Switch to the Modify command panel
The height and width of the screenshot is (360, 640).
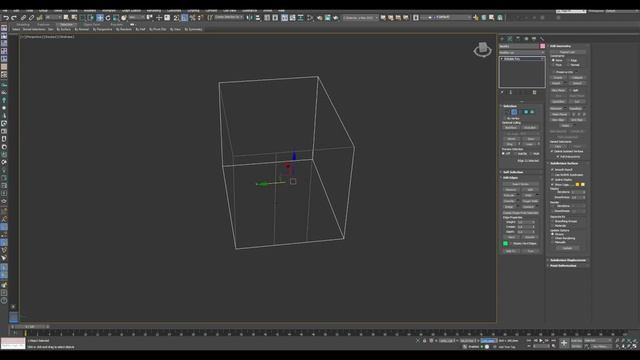point(510,38)
